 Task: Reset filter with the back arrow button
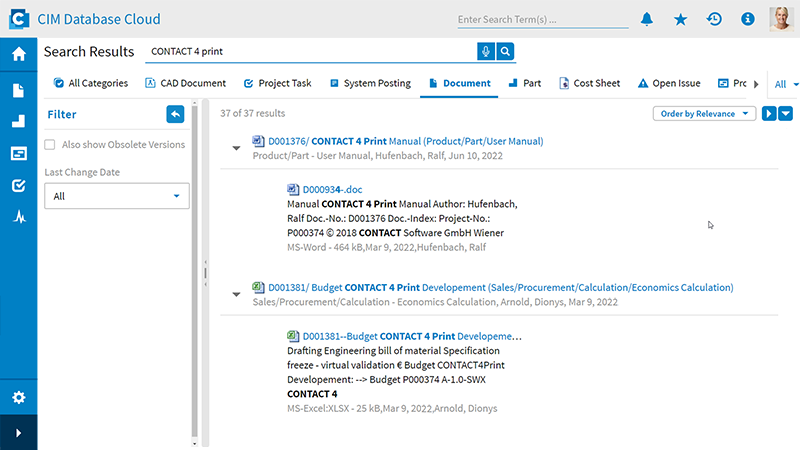pos(176,114)
